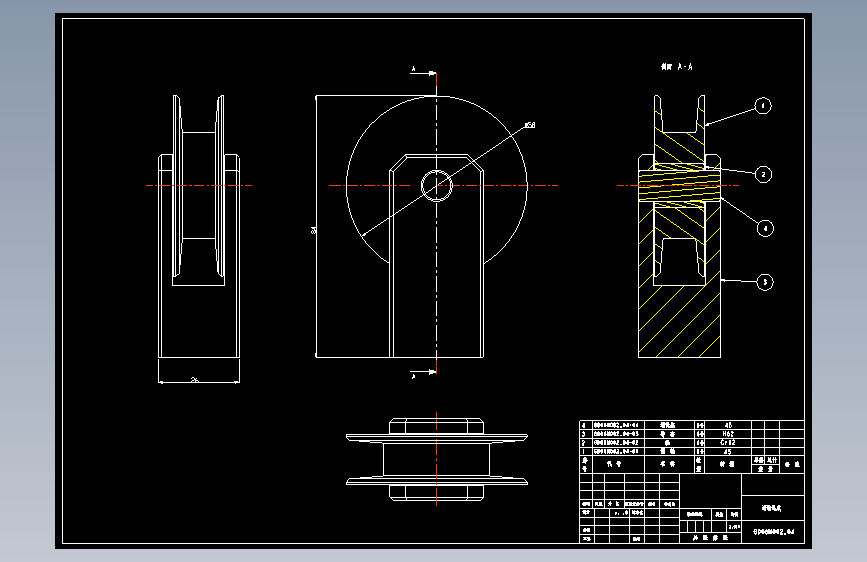
Task: Select material cell Cr12 in parts list
Action: [x=728, y=443]
